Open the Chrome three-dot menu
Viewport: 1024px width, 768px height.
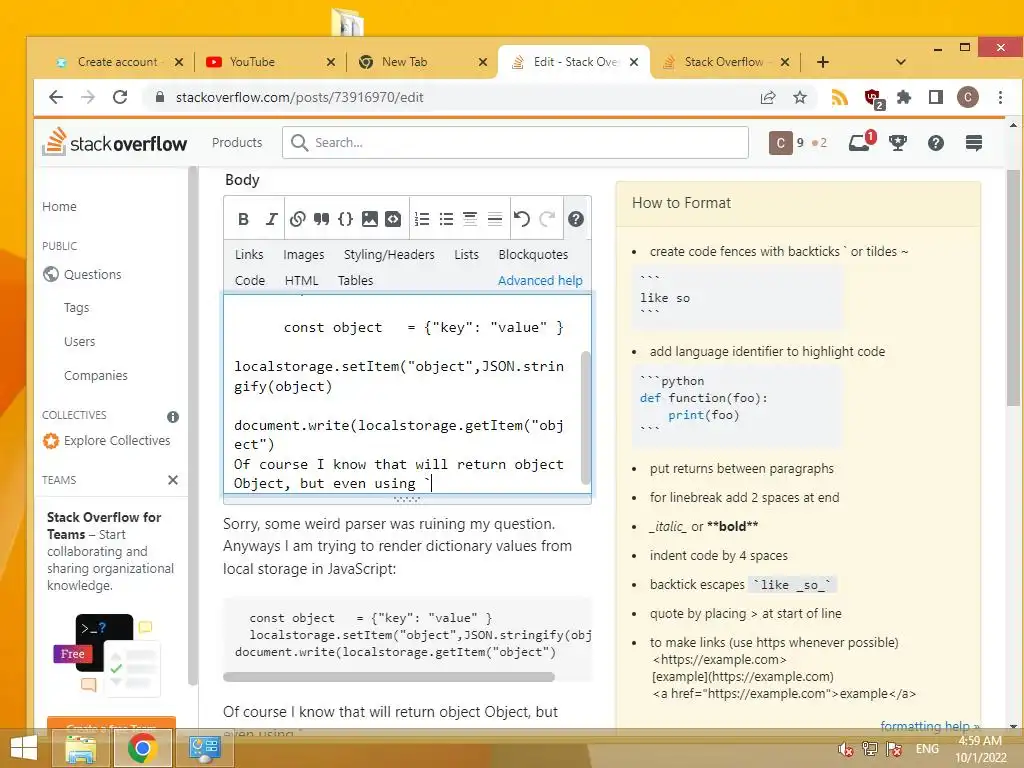1000,97
